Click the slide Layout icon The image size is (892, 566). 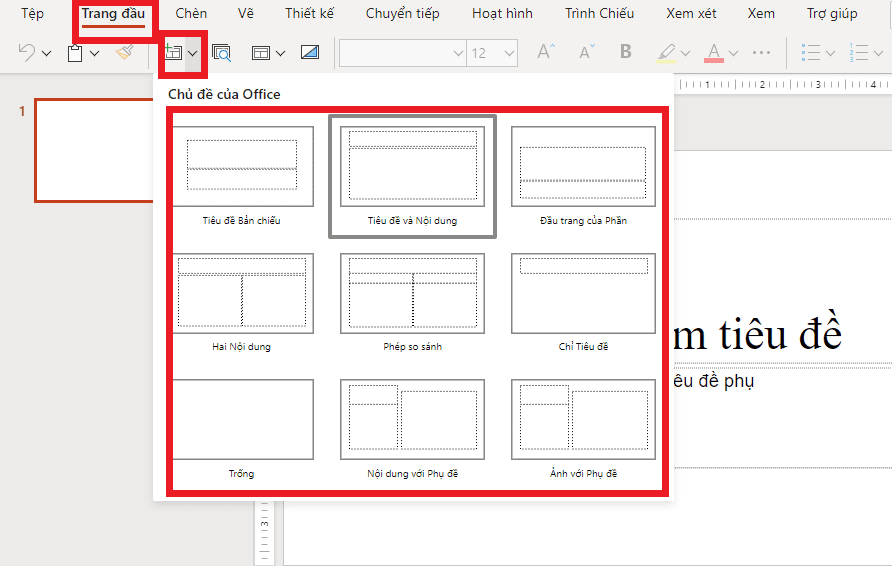tap(261, 53)
